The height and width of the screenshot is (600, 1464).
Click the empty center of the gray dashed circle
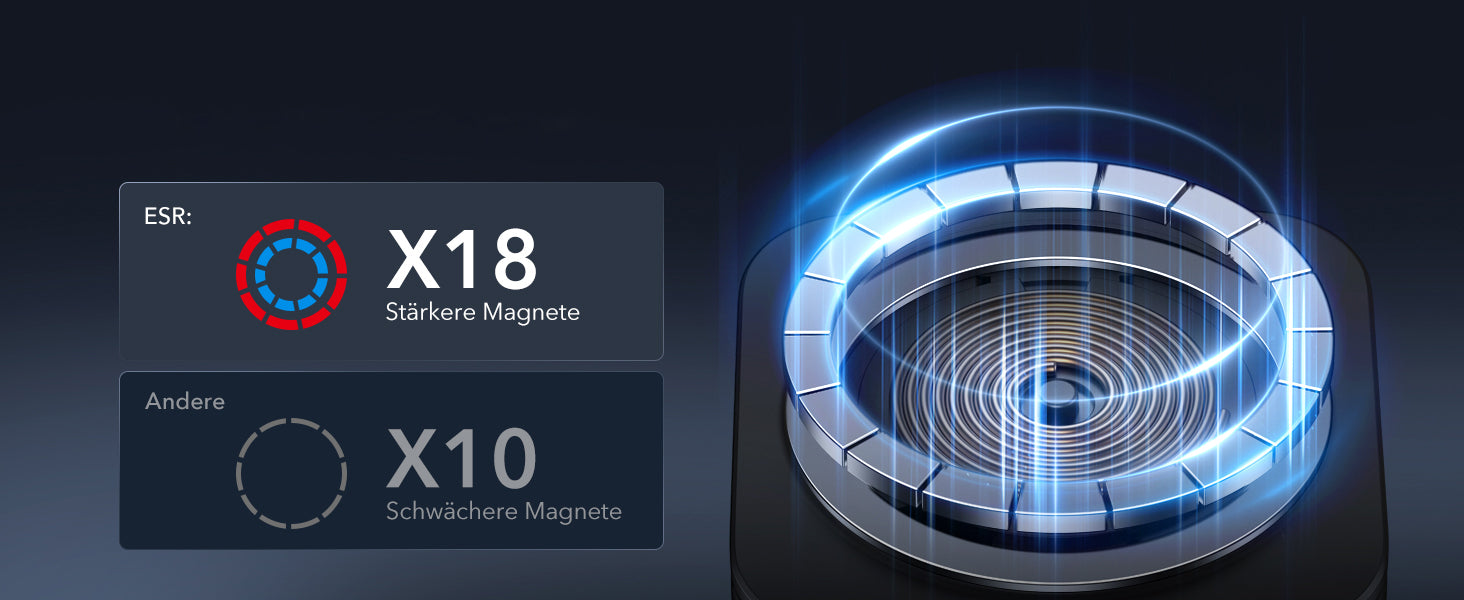tap(291, 473)
